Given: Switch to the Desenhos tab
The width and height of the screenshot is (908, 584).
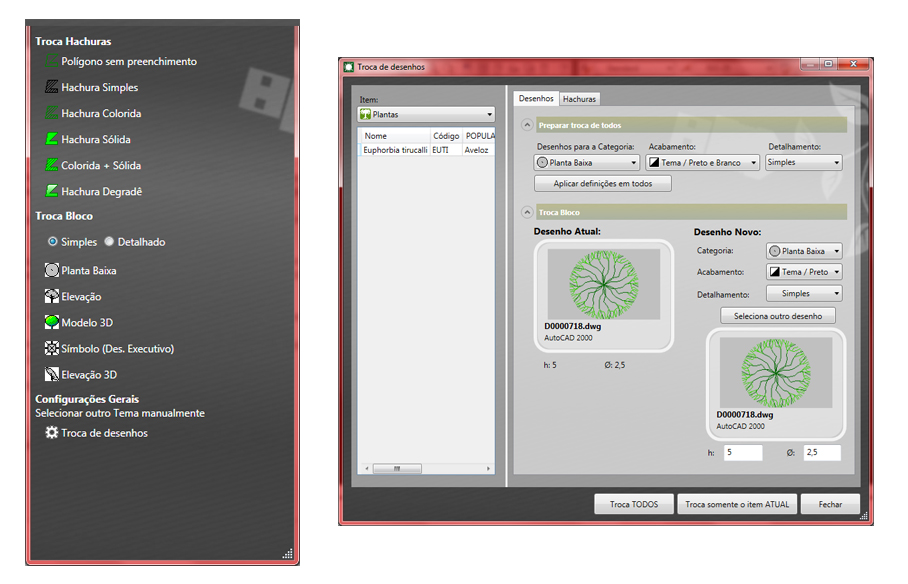Looking at the screenshot, I should point(536,99).
